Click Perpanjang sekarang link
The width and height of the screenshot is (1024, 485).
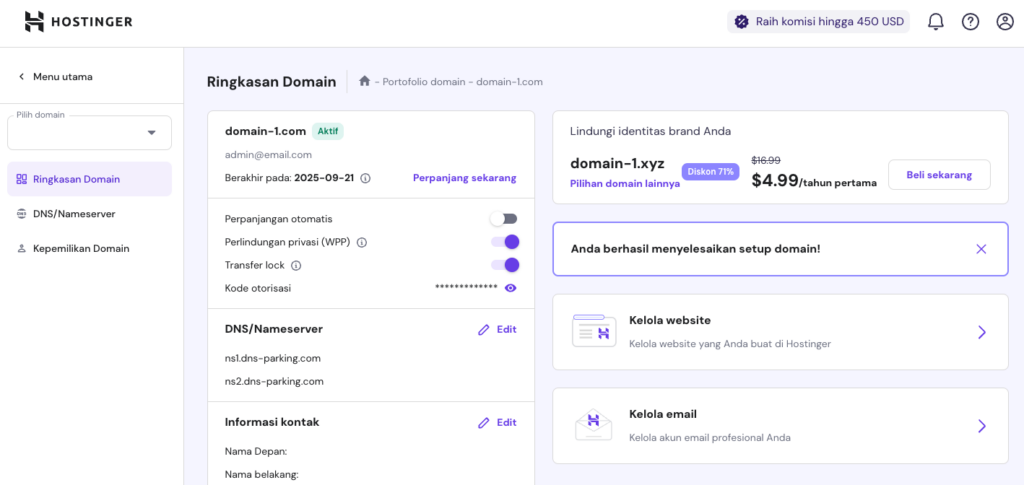pyautogui.click(x=464, y=178)
